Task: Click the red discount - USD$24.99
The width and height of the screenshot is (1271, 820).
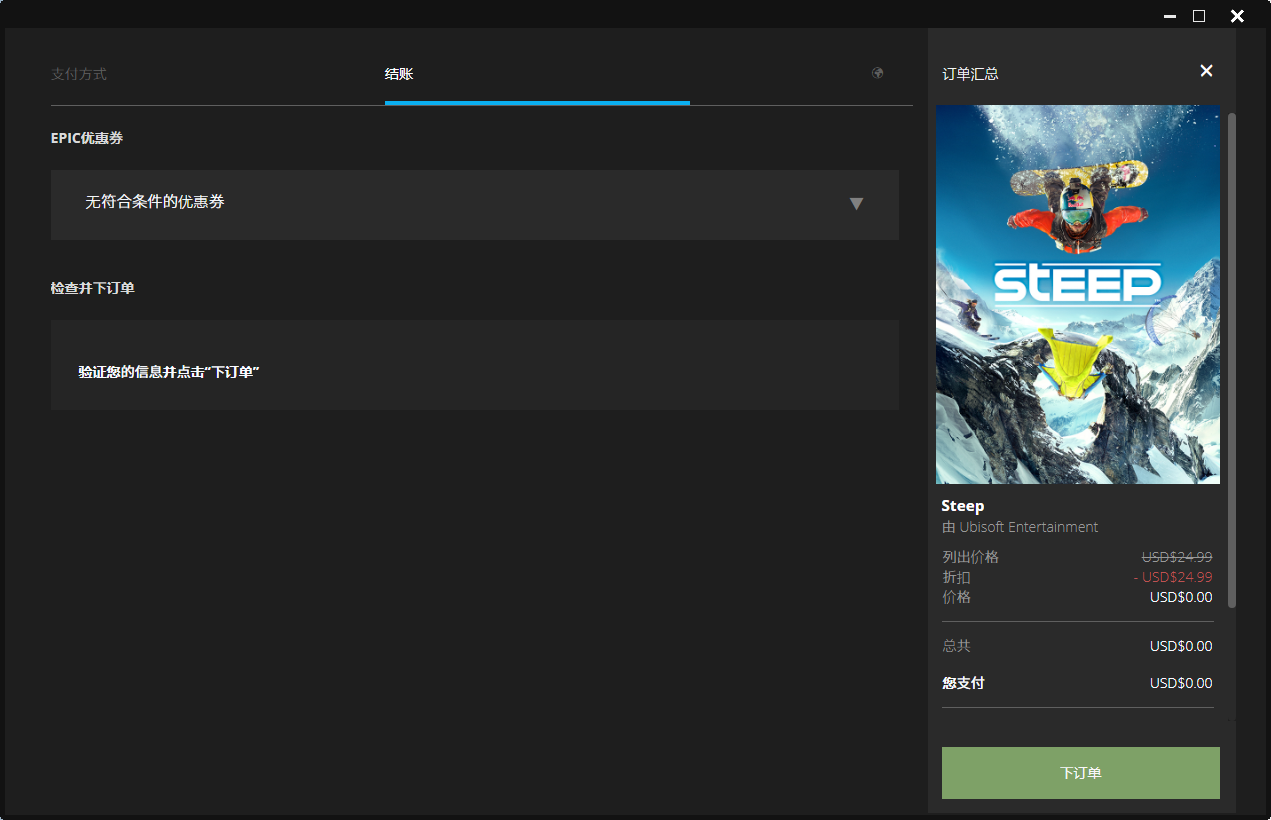Action: pyautogui.click(x=1173, y=577)
